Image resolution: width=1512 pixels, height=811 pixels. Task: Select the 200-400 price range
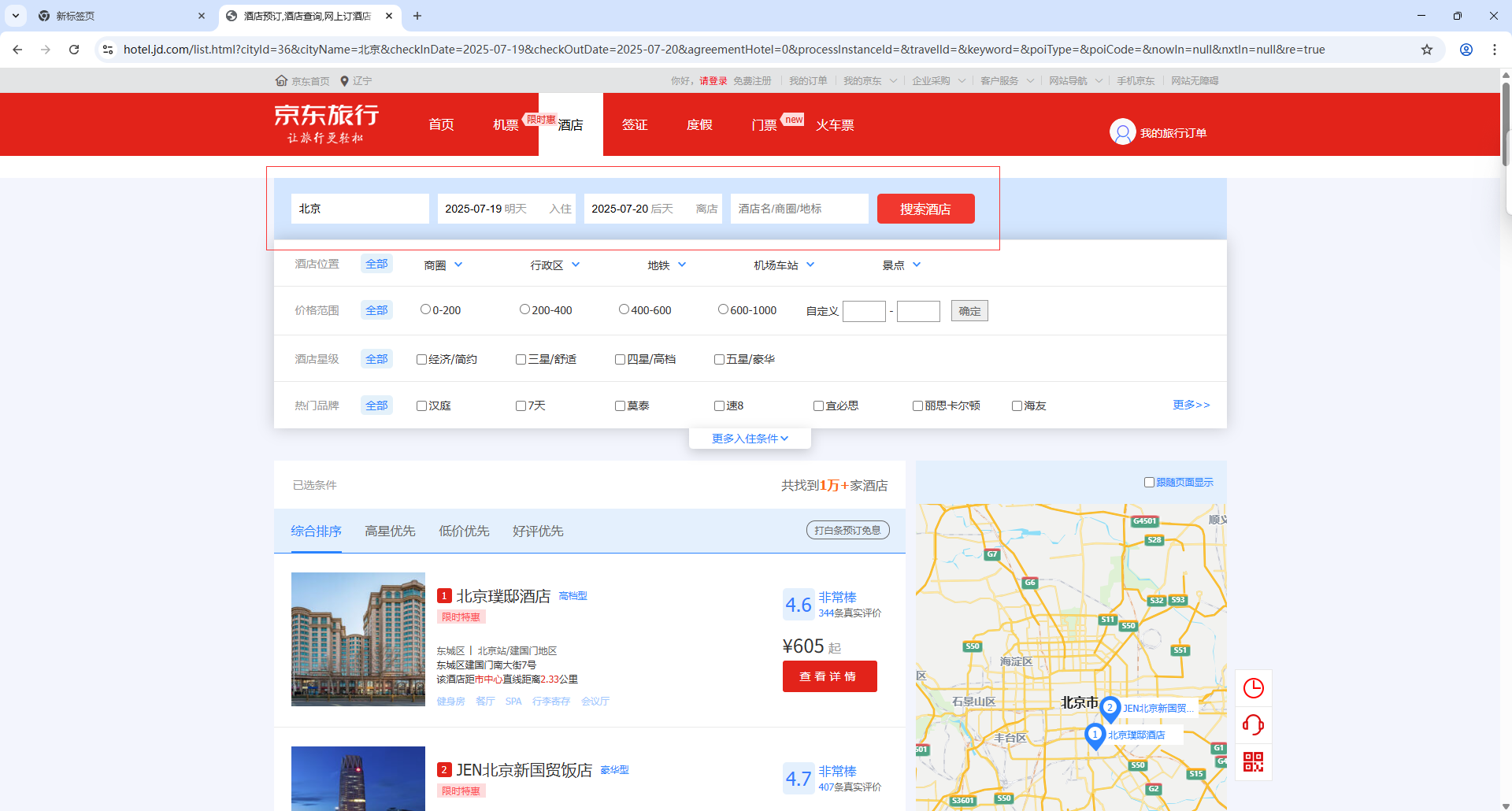click(524, 309)
